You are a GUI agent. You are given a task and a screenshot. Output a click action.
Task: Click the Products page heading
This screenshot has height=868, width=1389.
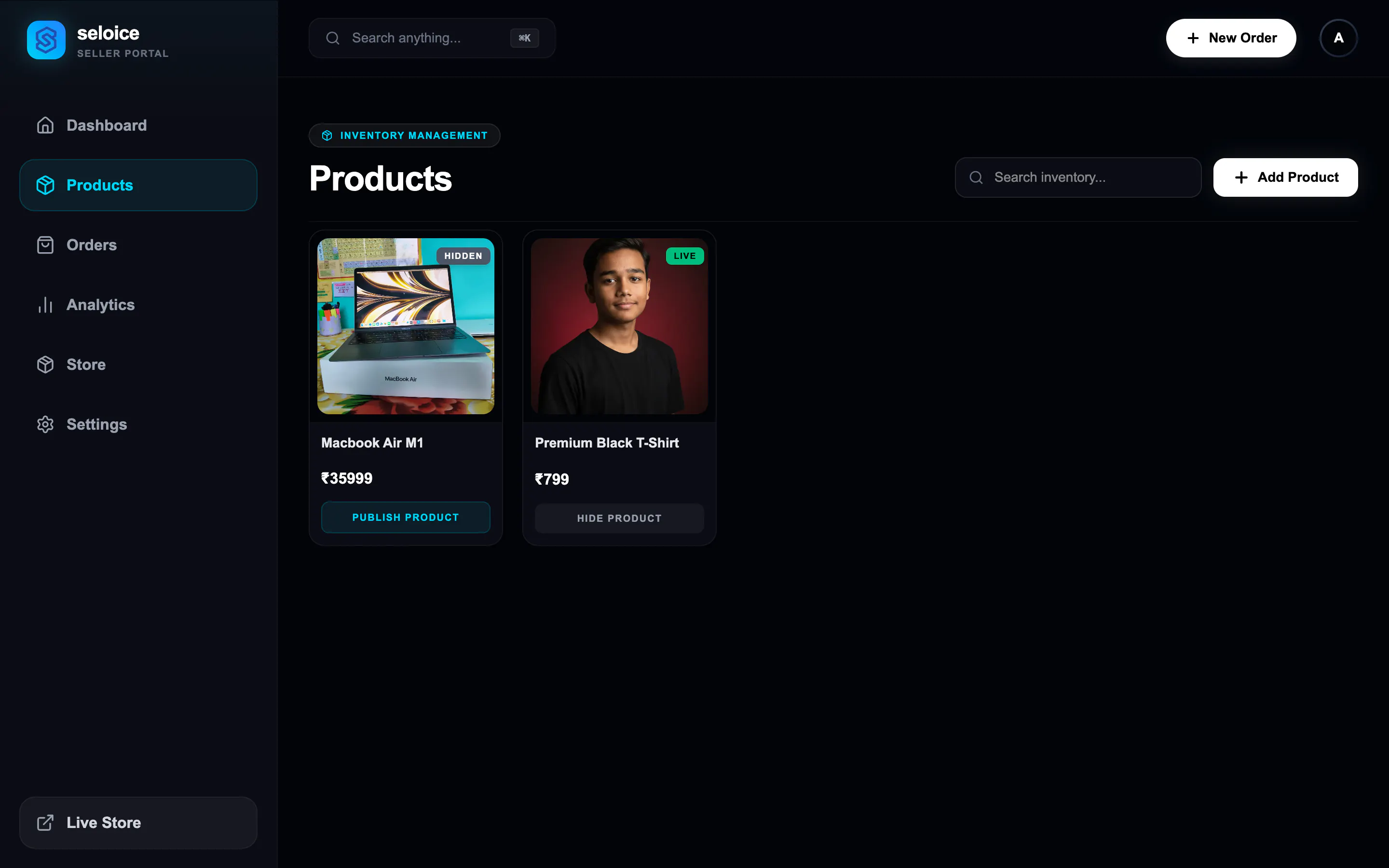(x=381, y=178)
